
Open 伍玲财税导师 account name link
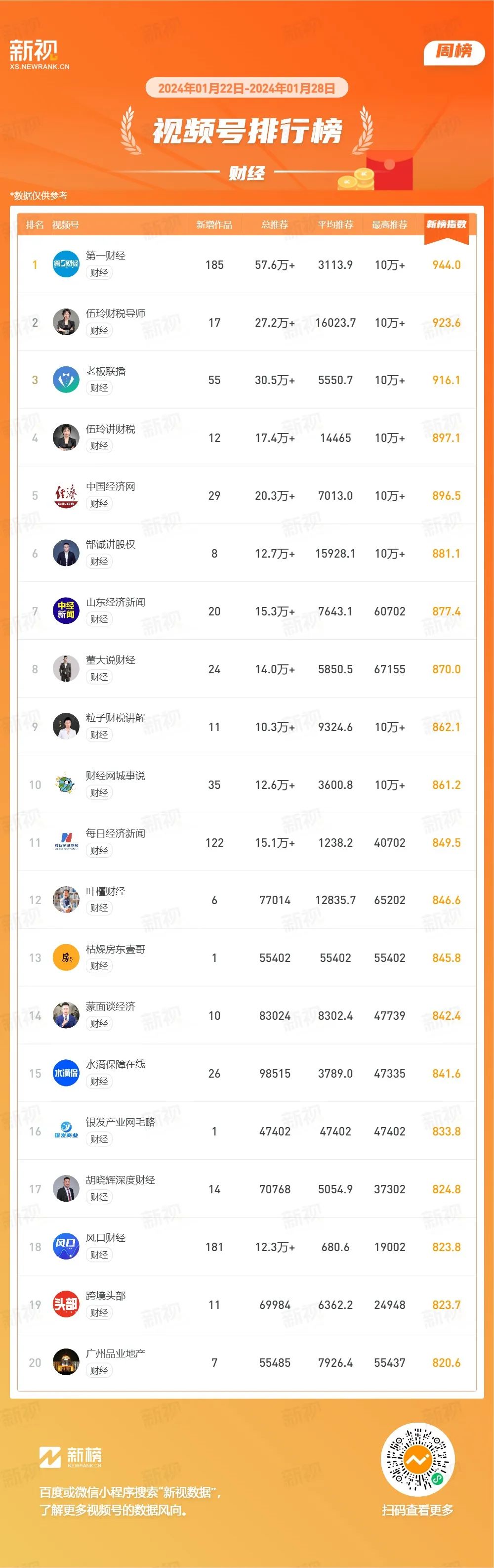click(116, 313)
